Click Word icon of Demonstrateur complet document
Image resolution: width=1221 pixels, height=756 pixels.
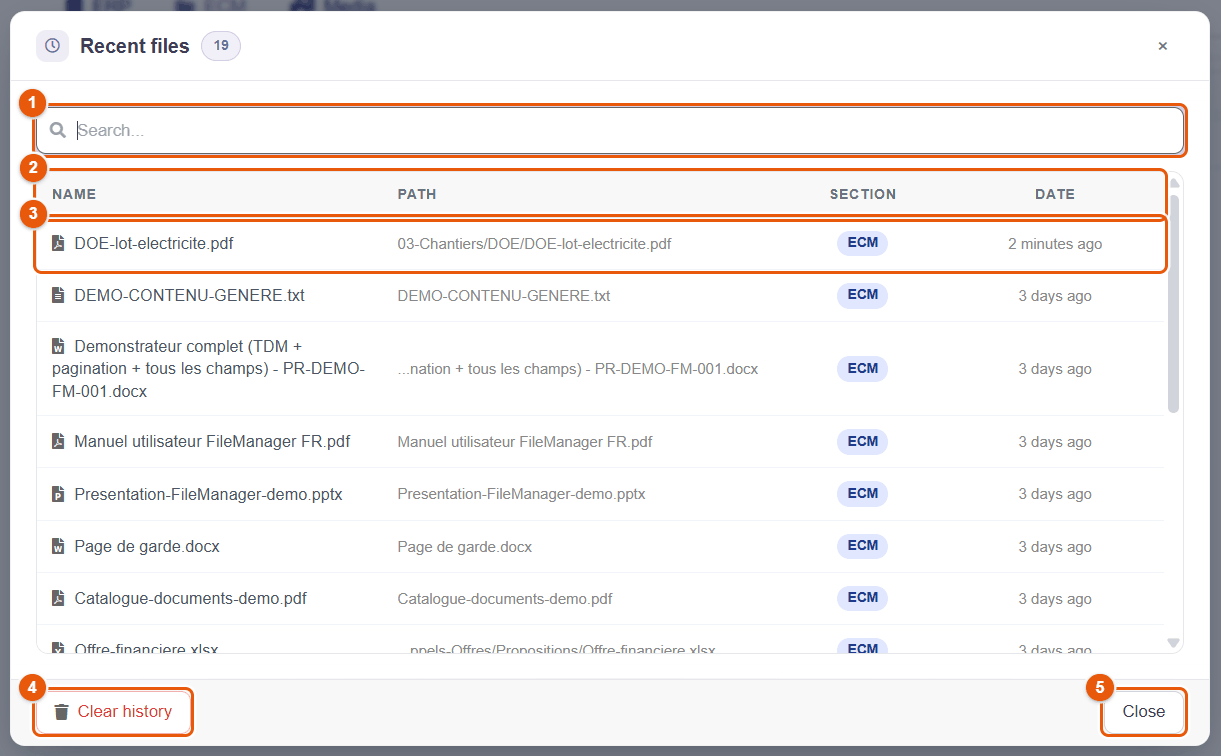(58, 346)
